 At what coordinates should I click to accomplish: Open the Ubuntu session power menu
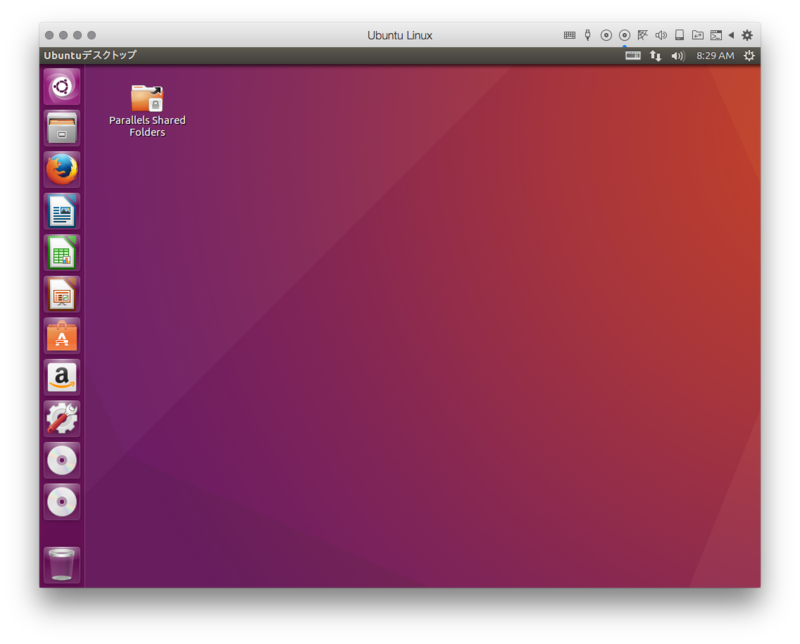(749, 56)
